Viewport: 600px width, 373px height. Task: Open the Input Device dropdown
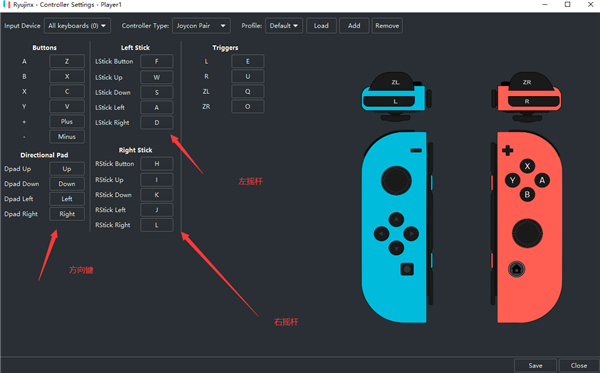pyautogui.click(x=77, y=26)
